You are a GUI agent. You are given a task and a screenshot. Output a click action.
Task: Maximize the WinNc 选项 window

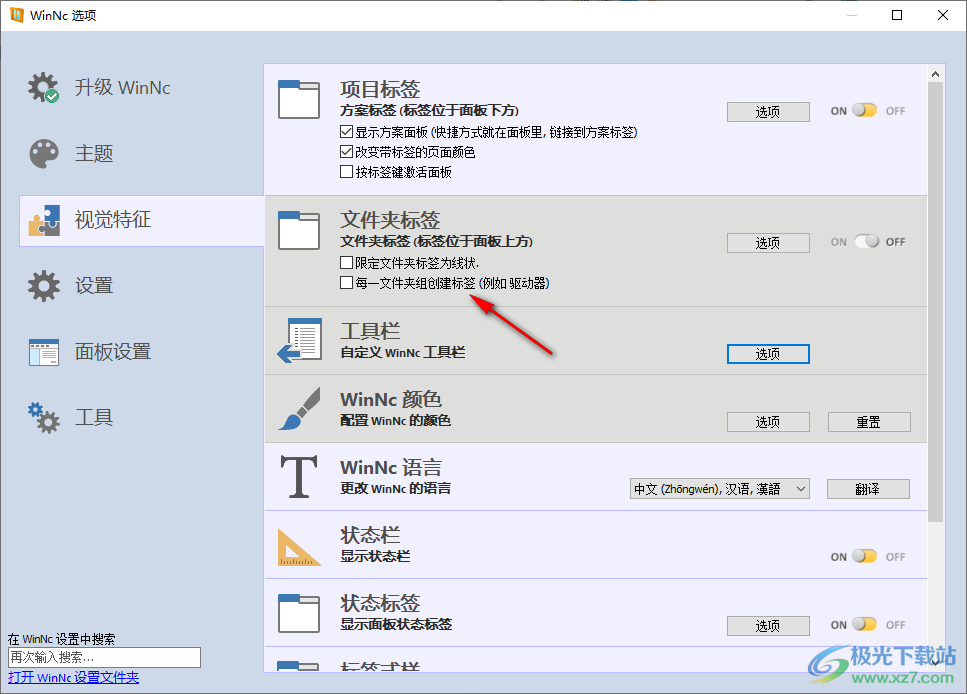(897, 15)
